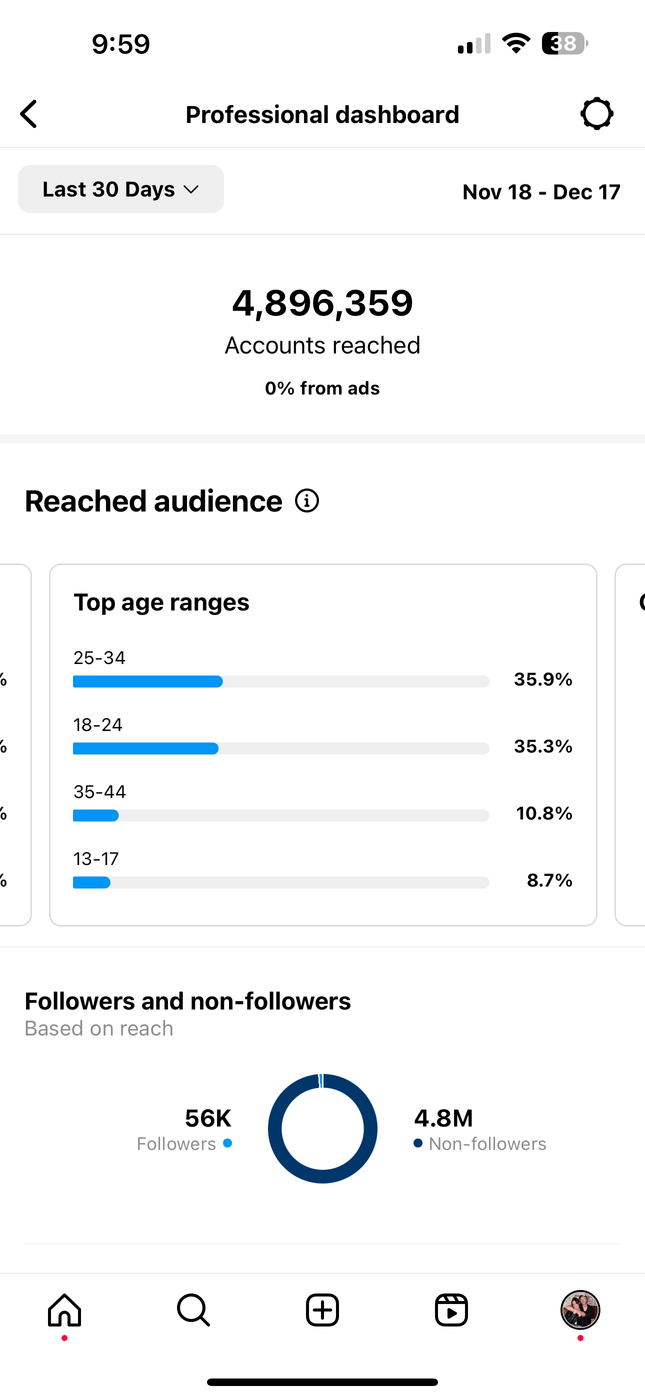Select the 25-34 age range bar

tap(281, 681)
